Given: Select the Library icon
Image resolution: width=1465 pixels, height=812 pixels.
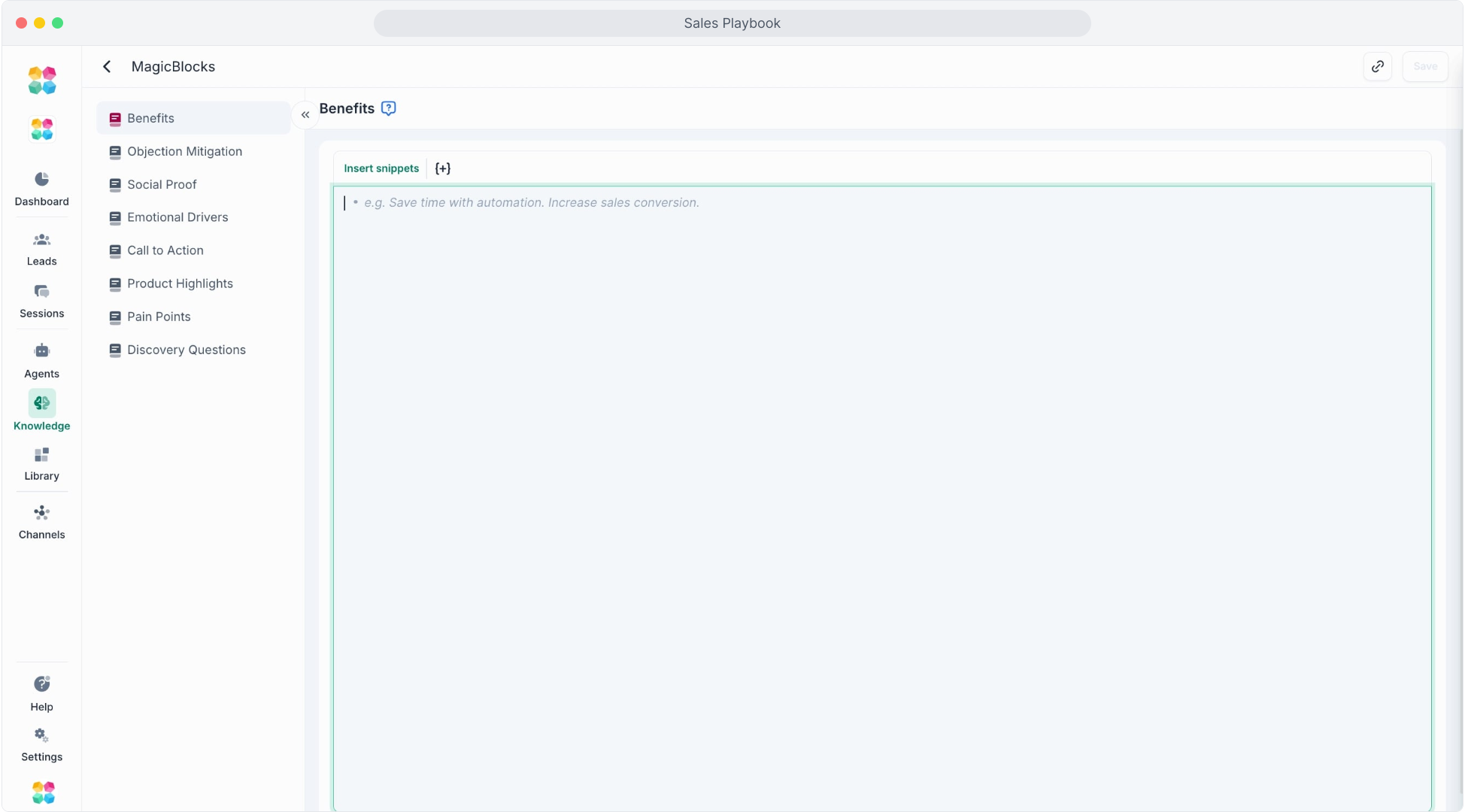Looking at the screenshot, I should coord(41,456).
